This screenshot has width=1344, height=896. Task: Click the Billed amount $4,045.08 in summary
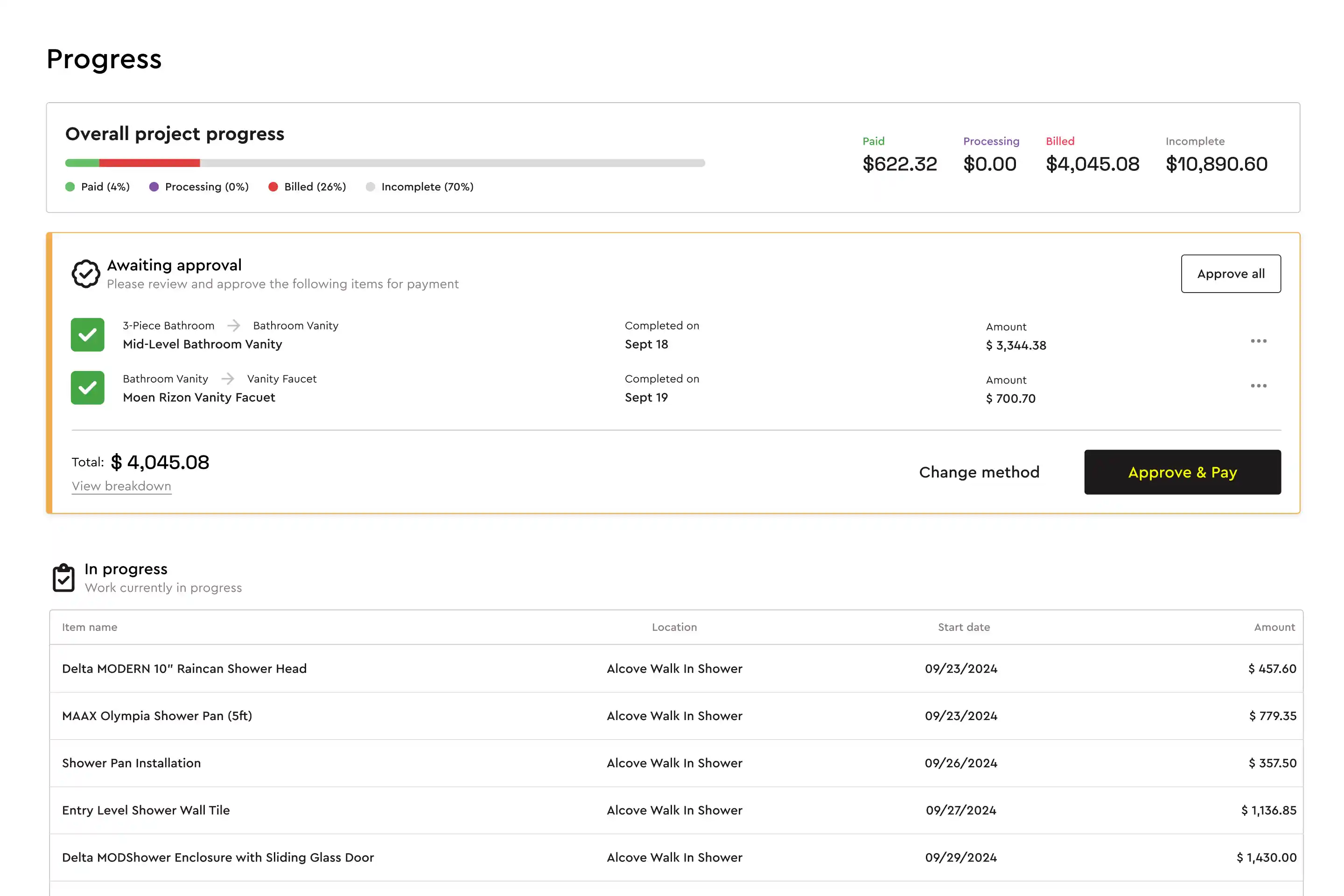click(1092, 165)
